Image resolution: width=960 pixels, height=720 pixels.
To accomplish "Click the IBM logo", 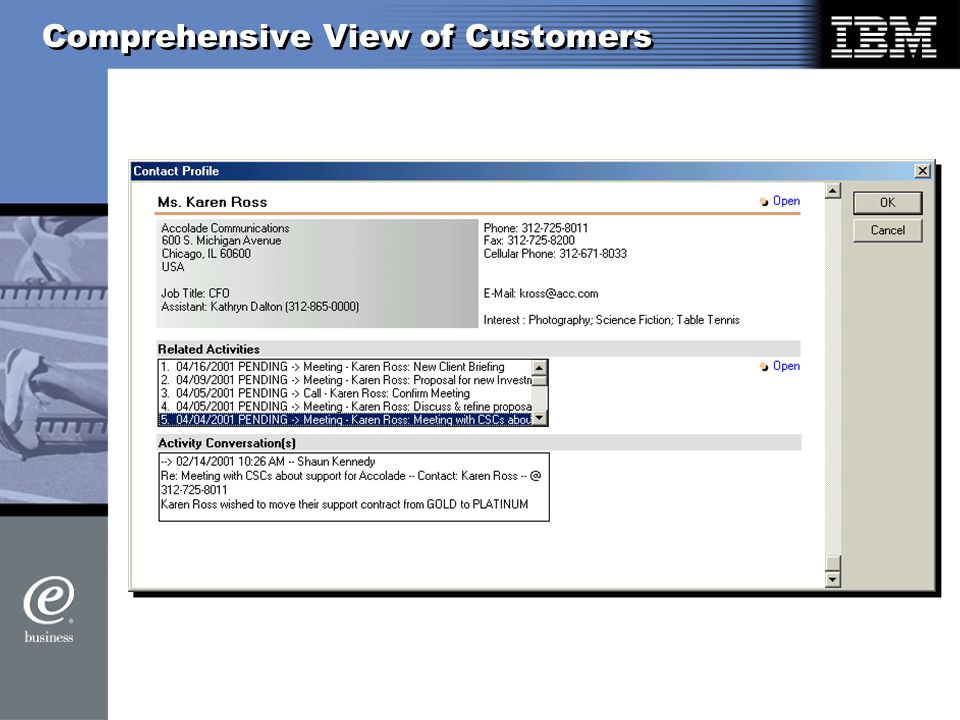I will (883, 37).
